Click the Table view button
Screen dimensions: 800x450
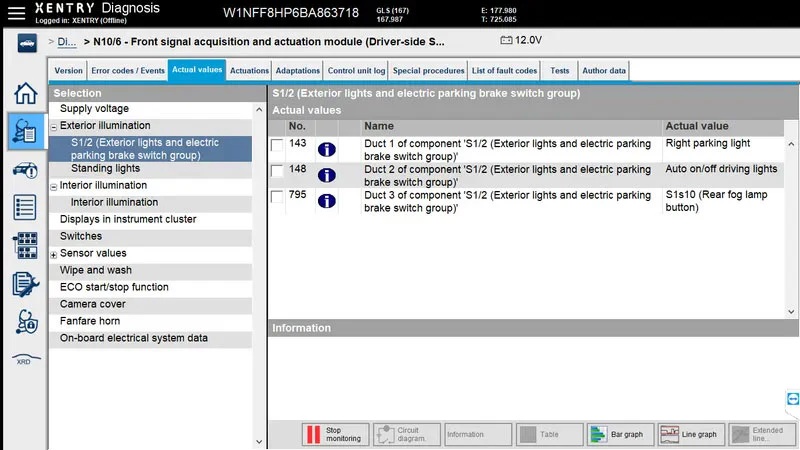tap(549, 434)
